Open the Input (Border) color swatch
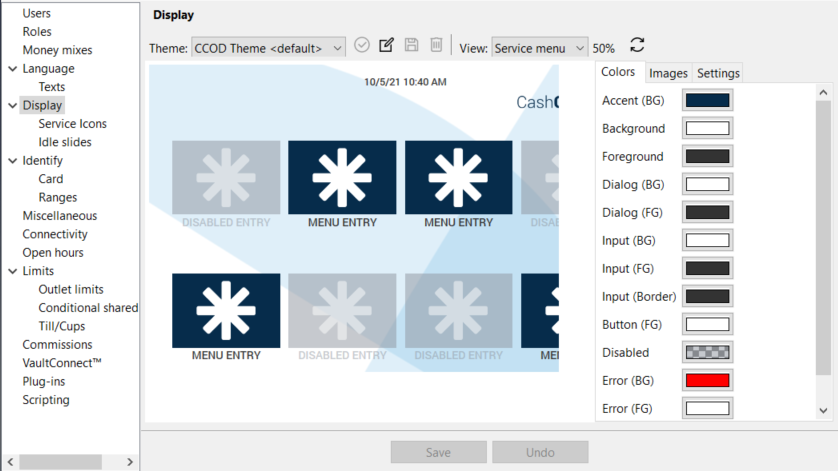Viewport: 838px width, 471px height. click(x=708, y=296)
